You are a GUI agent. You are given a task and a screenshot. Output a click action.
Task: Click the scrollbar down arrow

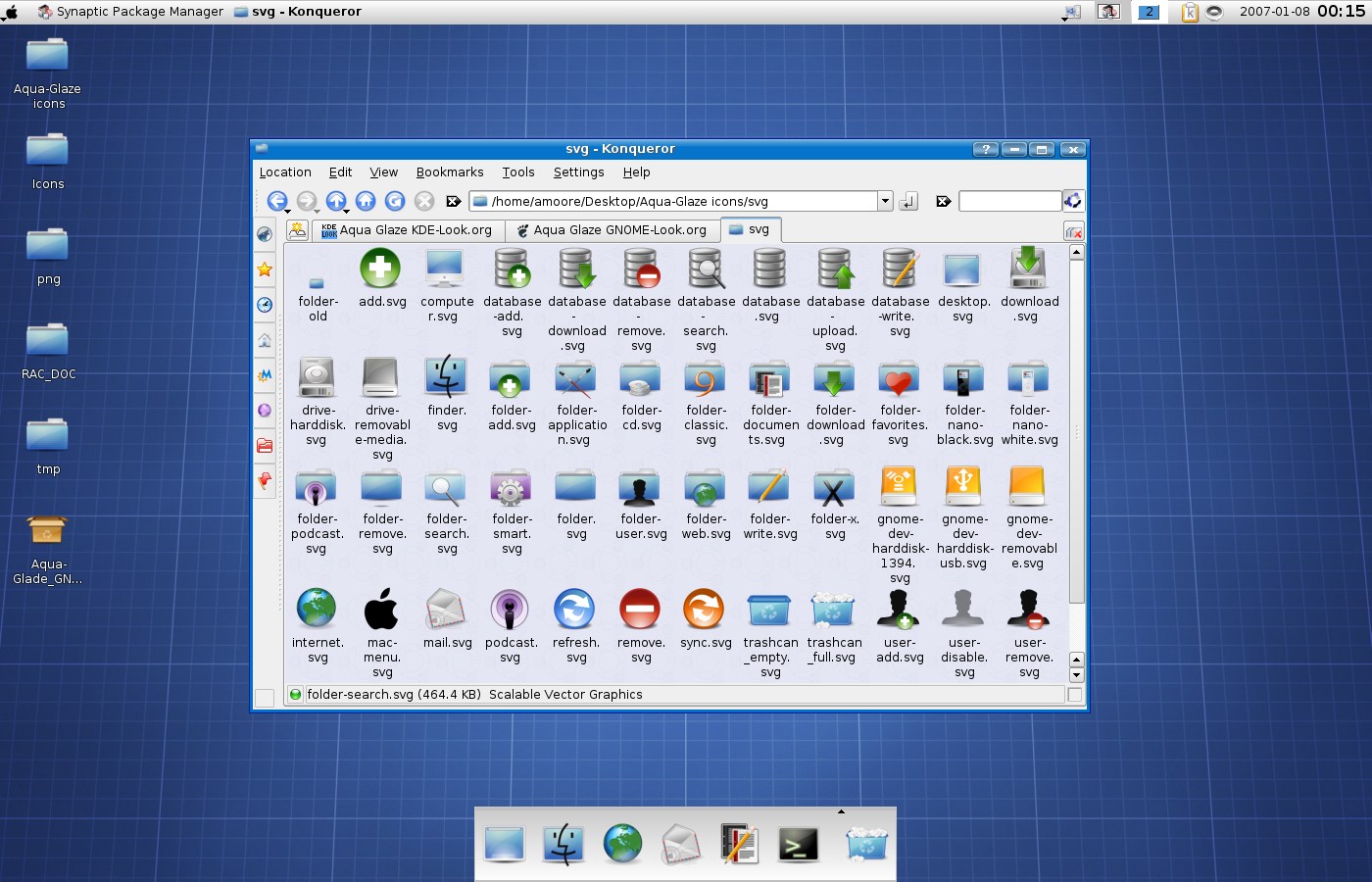point(1076,675)
